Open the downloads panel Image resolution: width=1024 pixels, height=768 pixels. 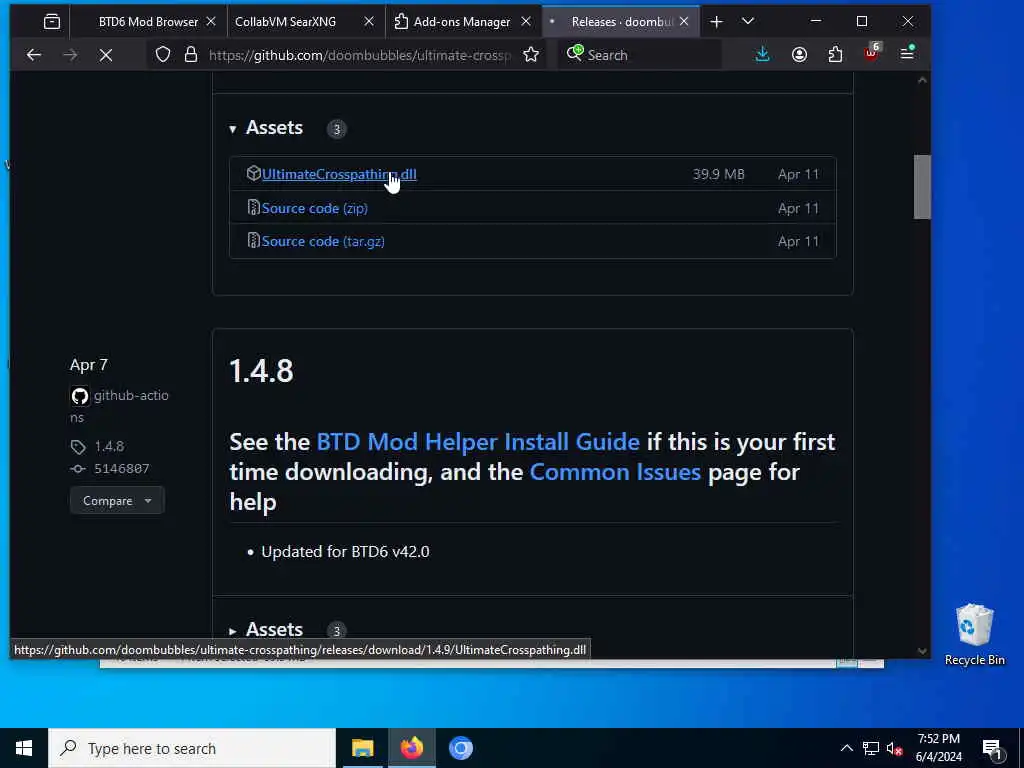pos(762,55)
